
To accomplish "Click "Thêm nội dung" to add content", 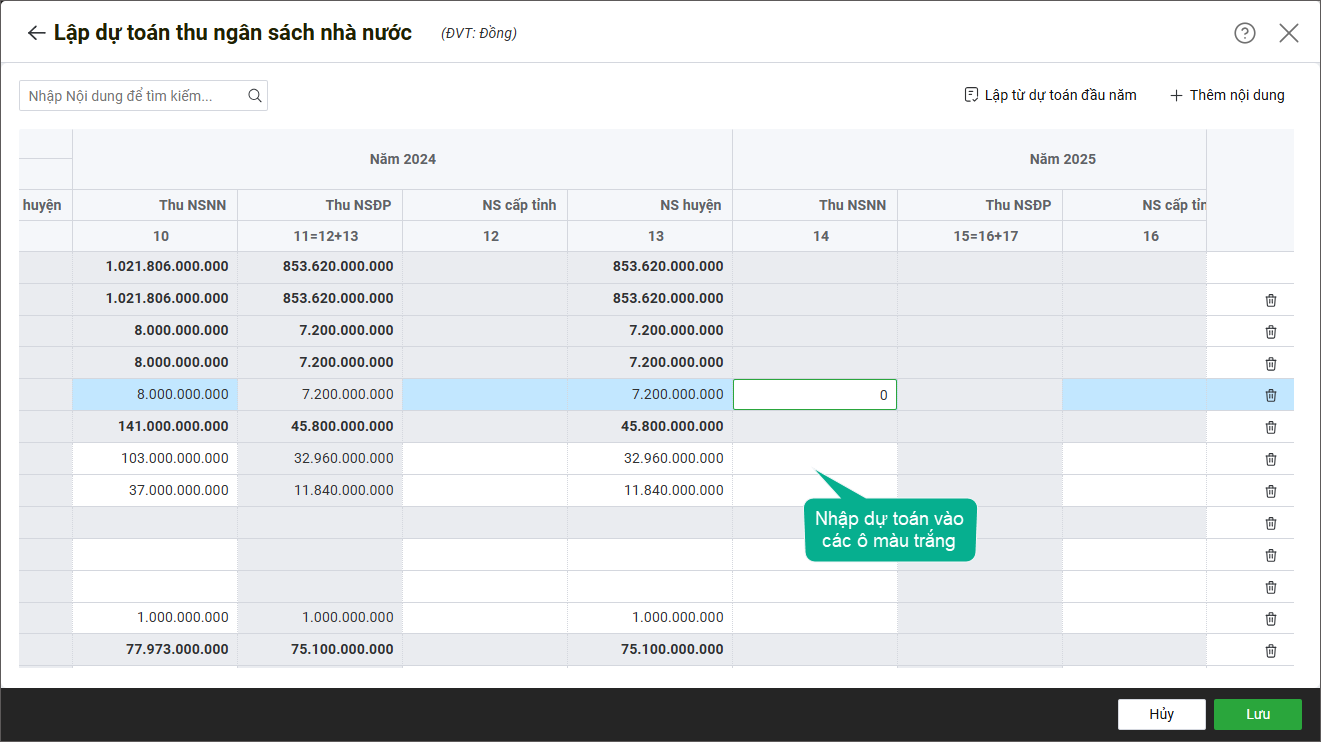I will [x=1227, y=95].
